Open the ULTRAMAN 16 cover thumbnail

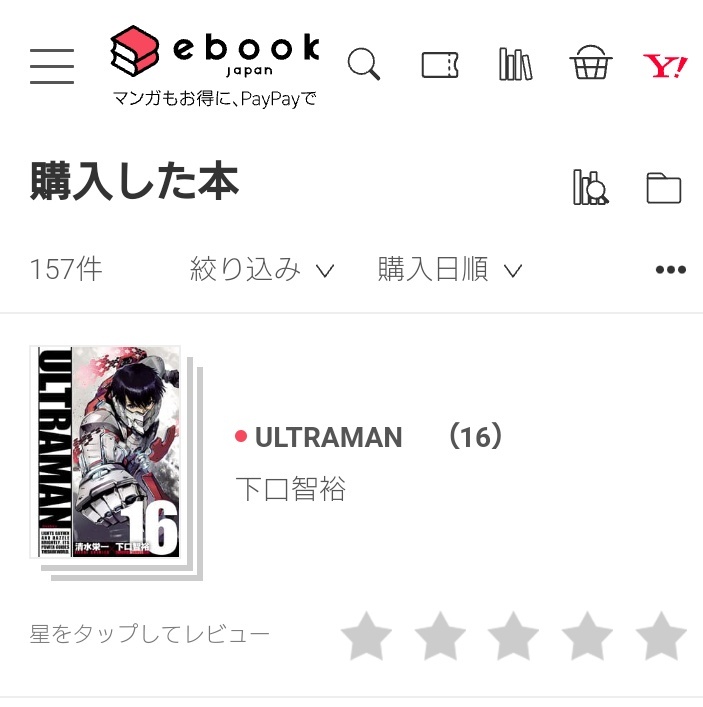coord(115,462)
